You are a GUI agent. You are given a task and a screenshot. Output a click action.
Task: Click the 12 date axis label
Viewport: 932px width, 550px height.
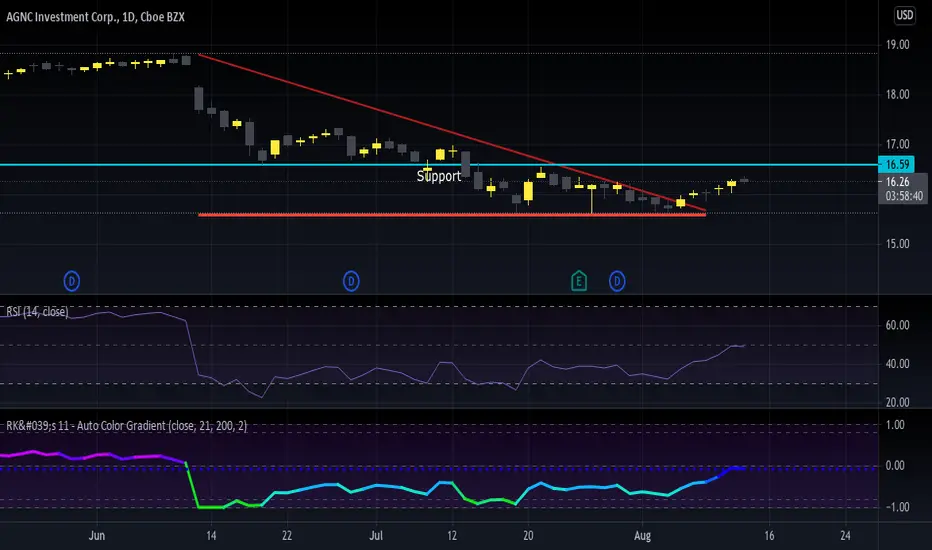click(x=452, y=536)
